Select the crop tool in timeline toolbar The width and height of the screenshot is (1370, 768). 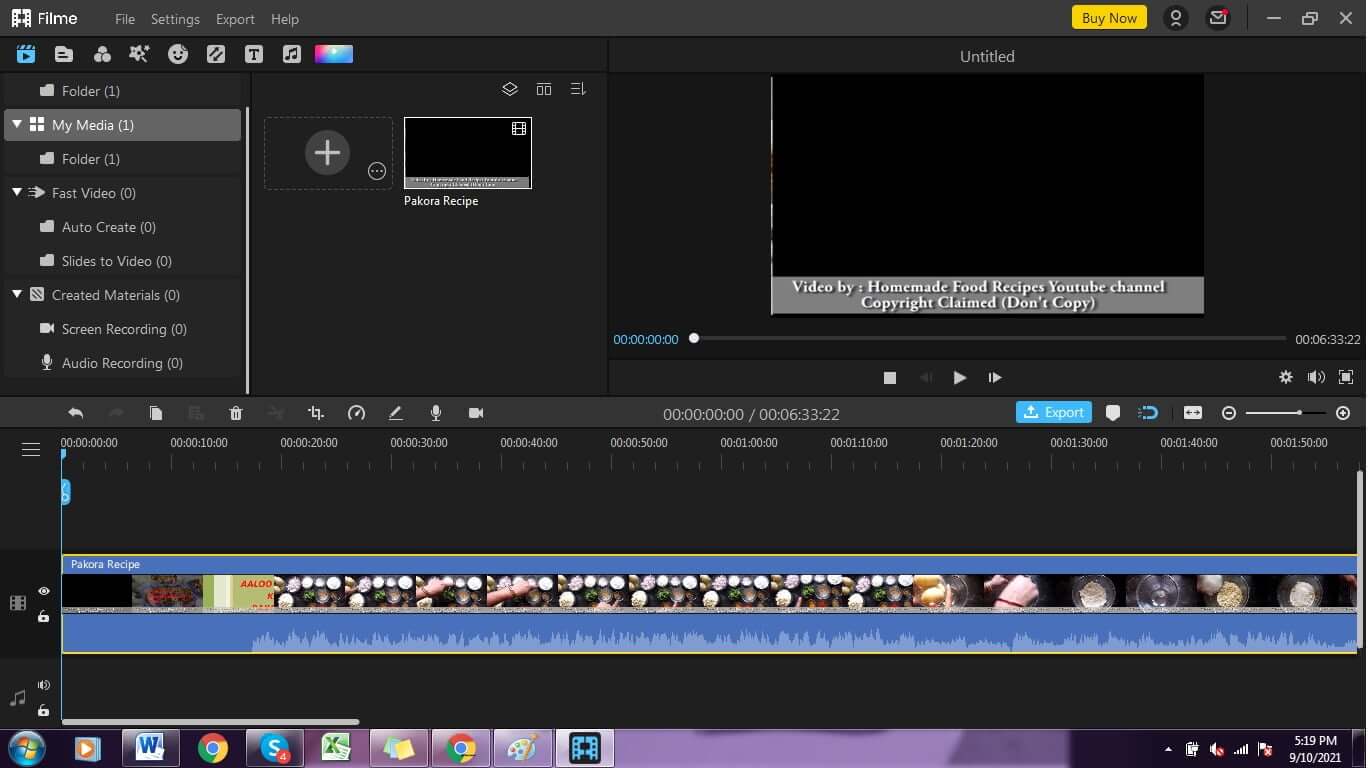click(316, 413)
